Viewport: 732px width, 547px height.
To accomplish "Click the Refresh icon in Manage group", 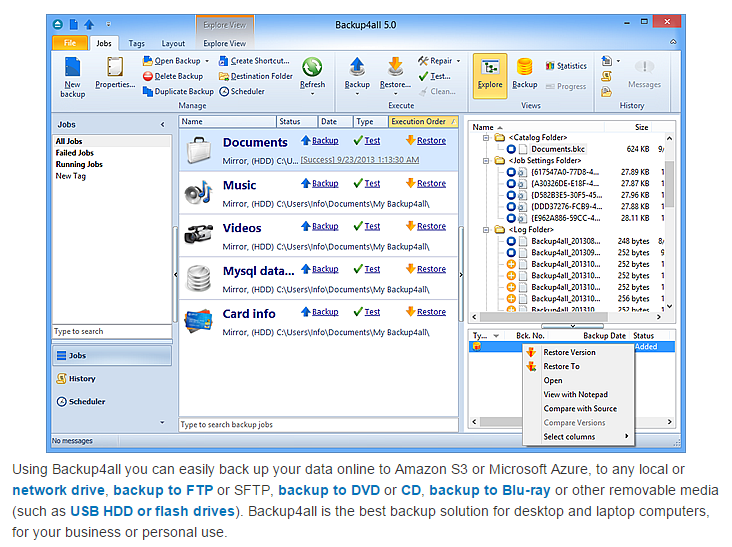I will tap(312, 68).
